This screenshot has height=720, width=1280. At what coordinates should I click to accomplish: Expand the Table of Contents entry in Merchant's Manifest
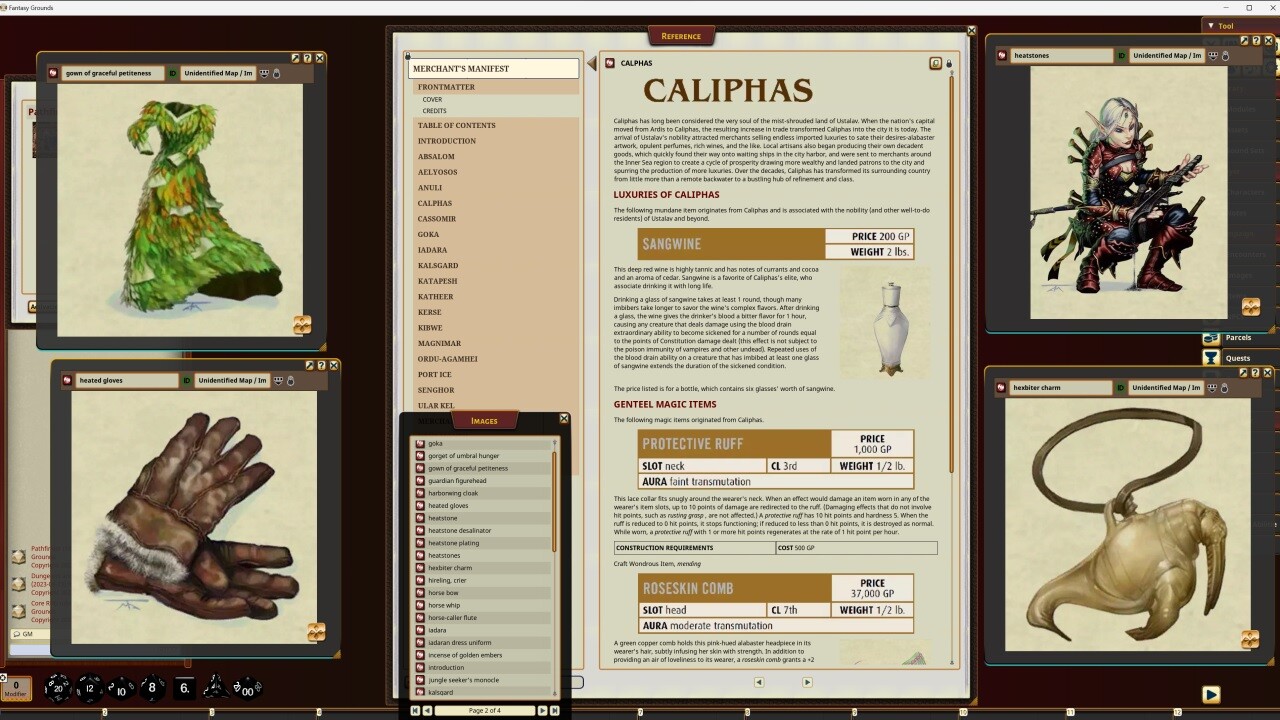coord(456,124)
